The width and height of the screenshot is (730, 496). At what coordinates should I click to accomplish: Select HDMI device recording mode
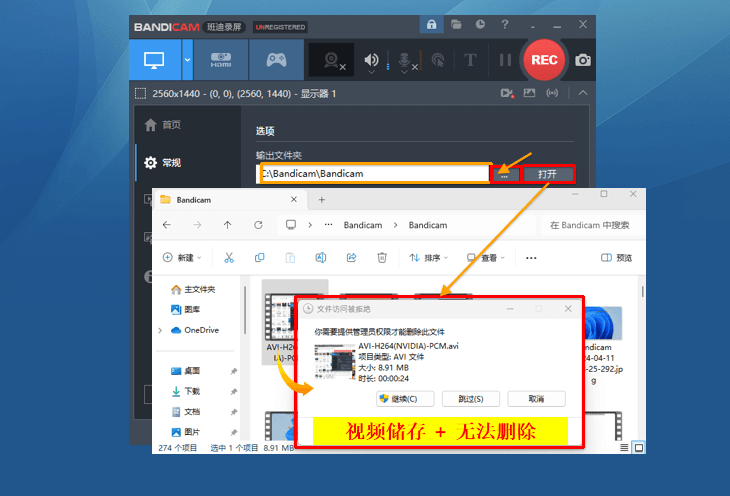(x=221, y=60)
